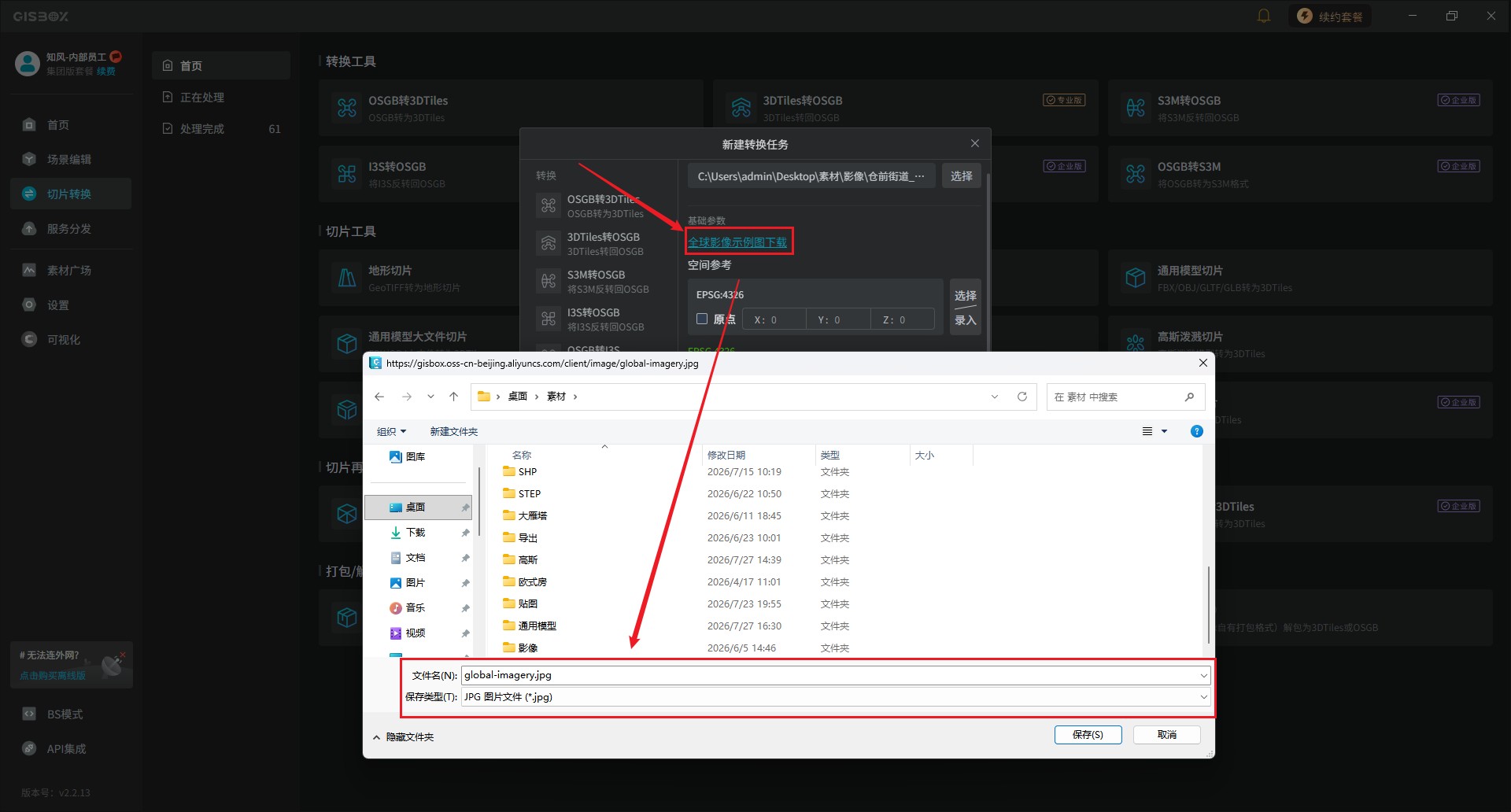Click the 地形切片 card icon
Viewport: 1511px width, 812px height.
(347, 278)
